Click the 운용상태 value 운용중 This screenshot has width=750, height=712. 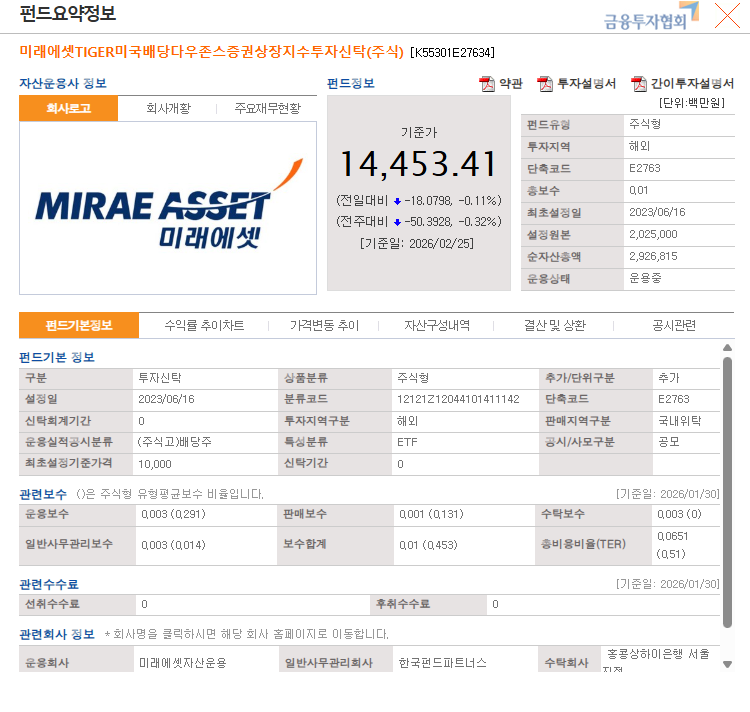pyautogui.click(x=645, y=278)
